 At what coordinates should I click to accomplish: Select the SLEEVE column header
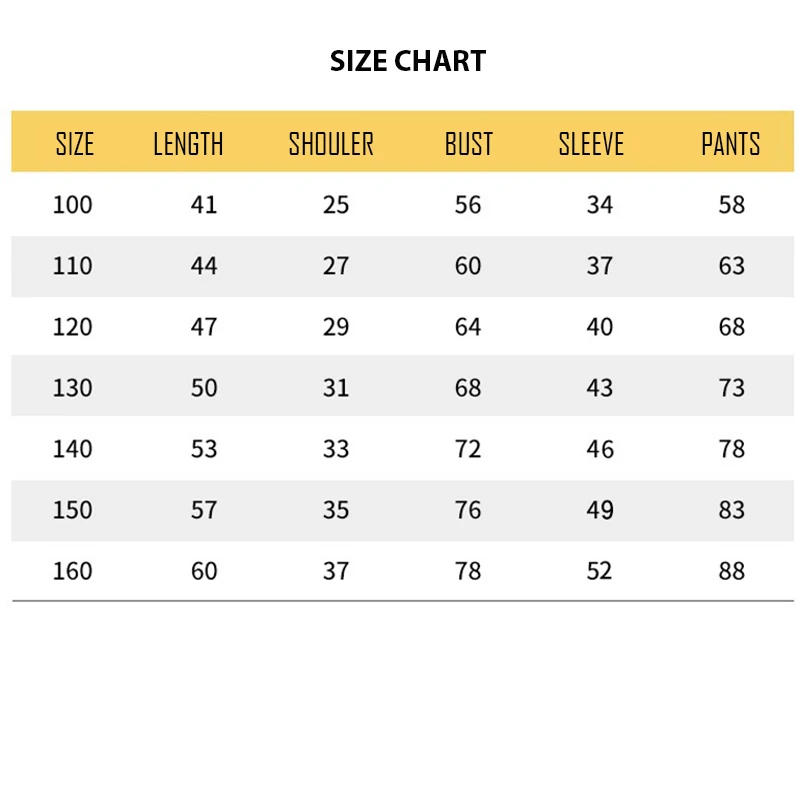591,144
